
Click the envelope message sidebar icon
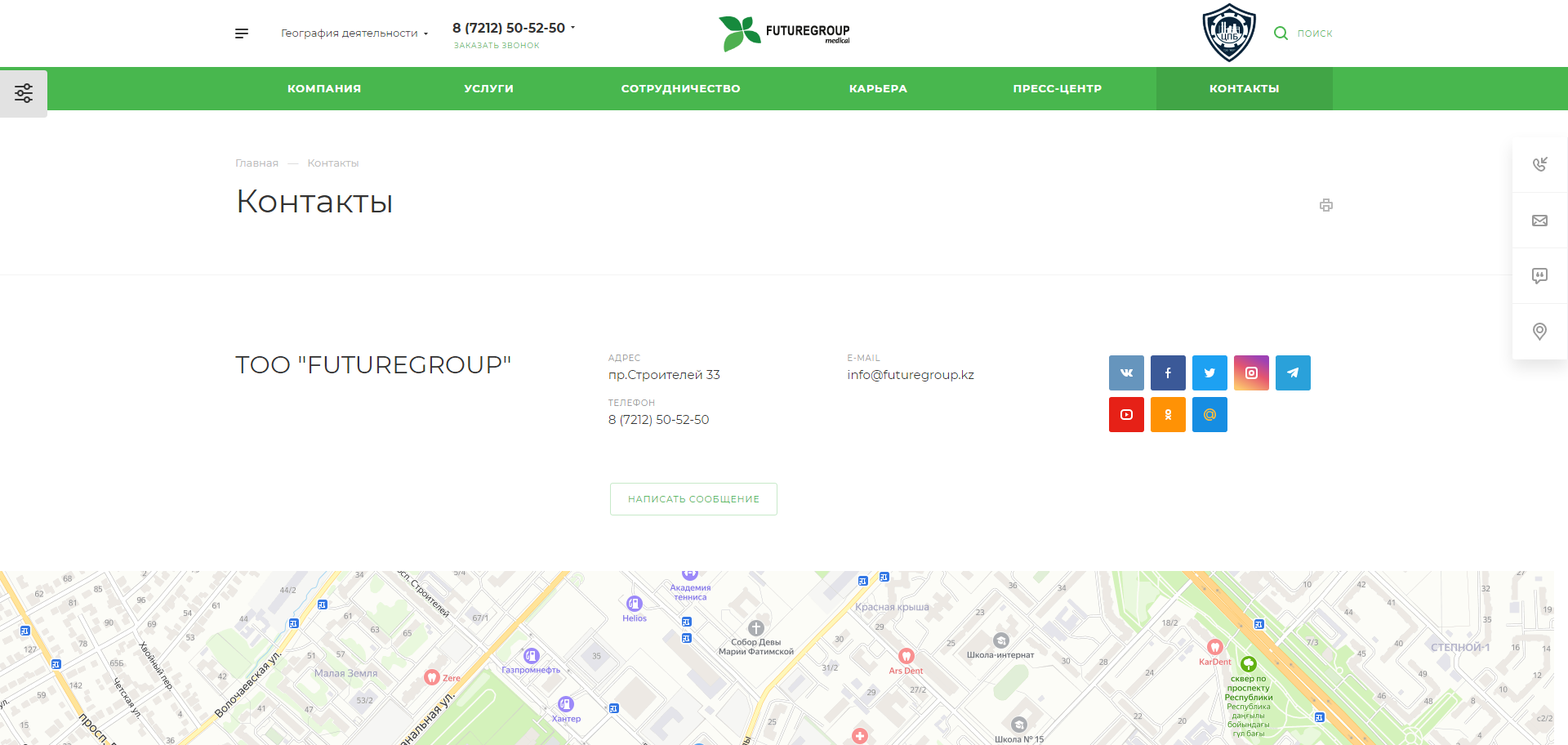click(1539, 221)
